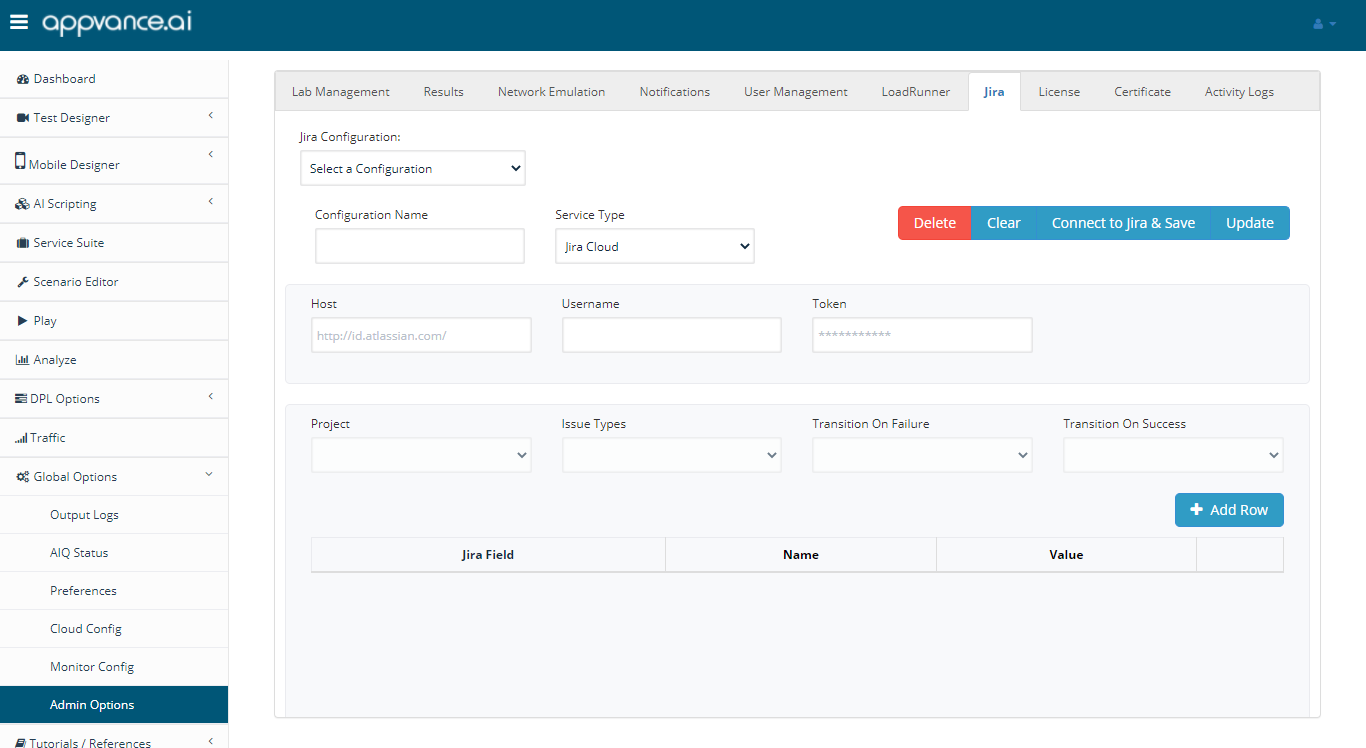Click the DPL Options icon

(21, 399)
